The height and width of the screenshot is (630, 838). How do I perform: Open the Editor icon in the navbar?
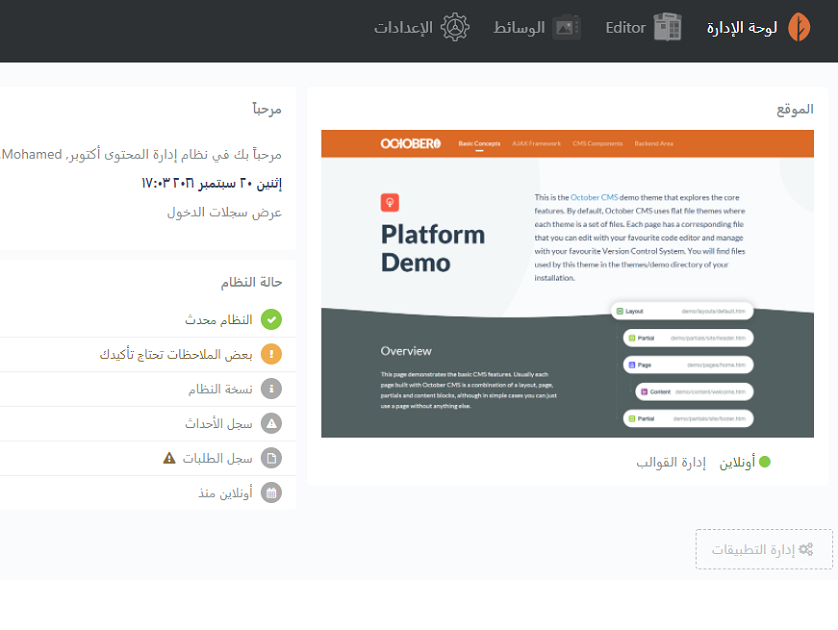(668, 27)
